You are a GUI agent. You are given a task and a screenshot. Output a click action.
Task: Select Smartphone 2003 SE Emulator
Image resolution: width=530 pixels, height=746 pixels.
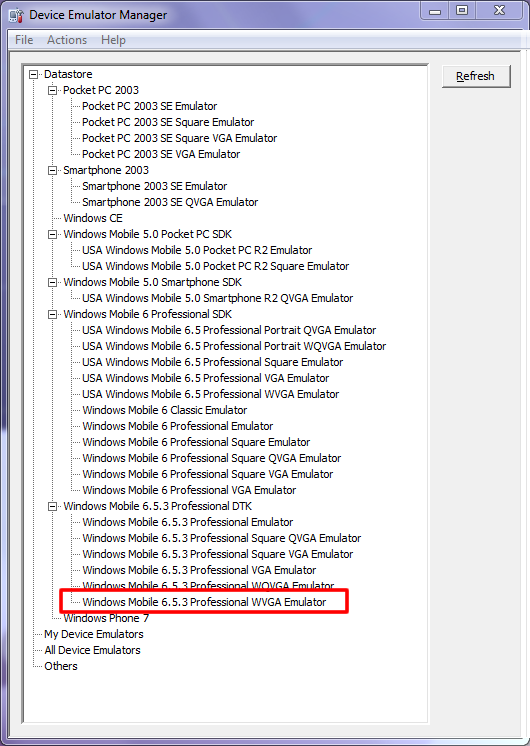pos(155,186)
